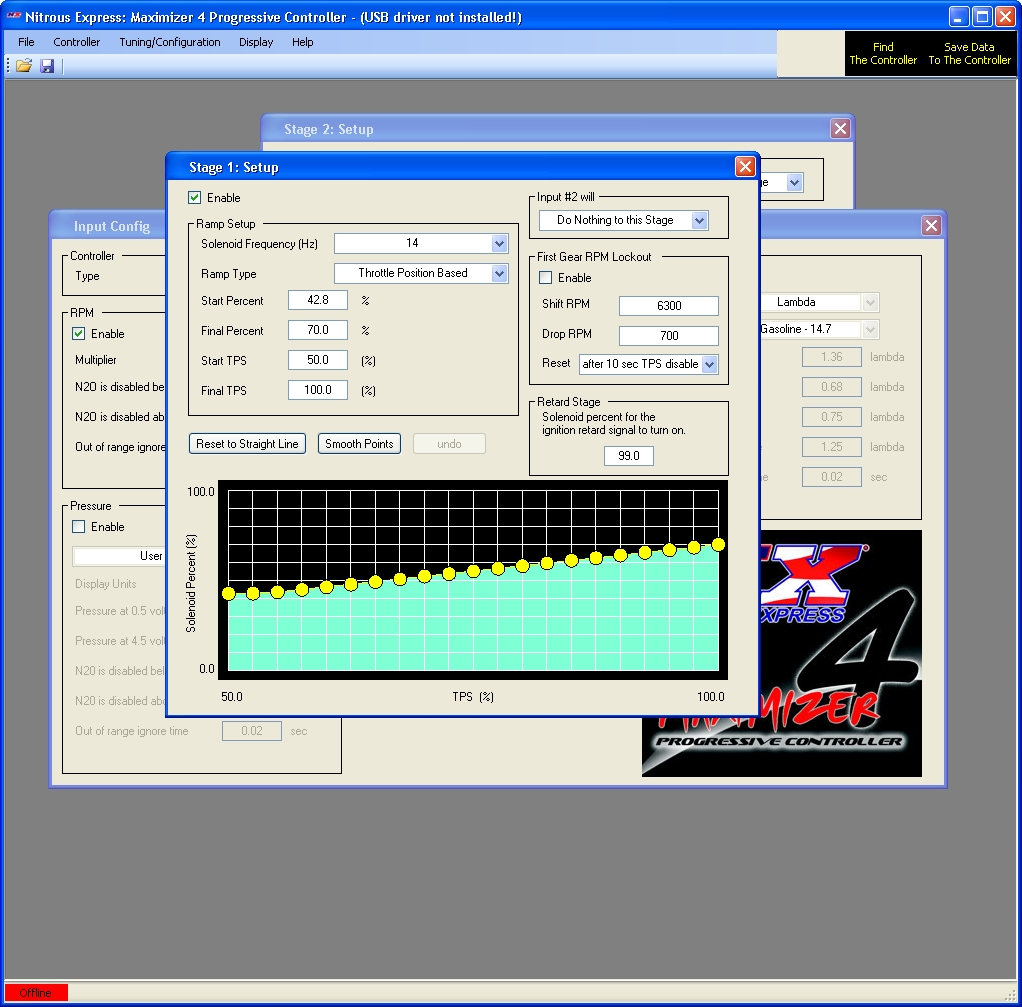Click the lambda field showing 0.75
Screen dimensions: 1022x1007
[x=832, y=417]
